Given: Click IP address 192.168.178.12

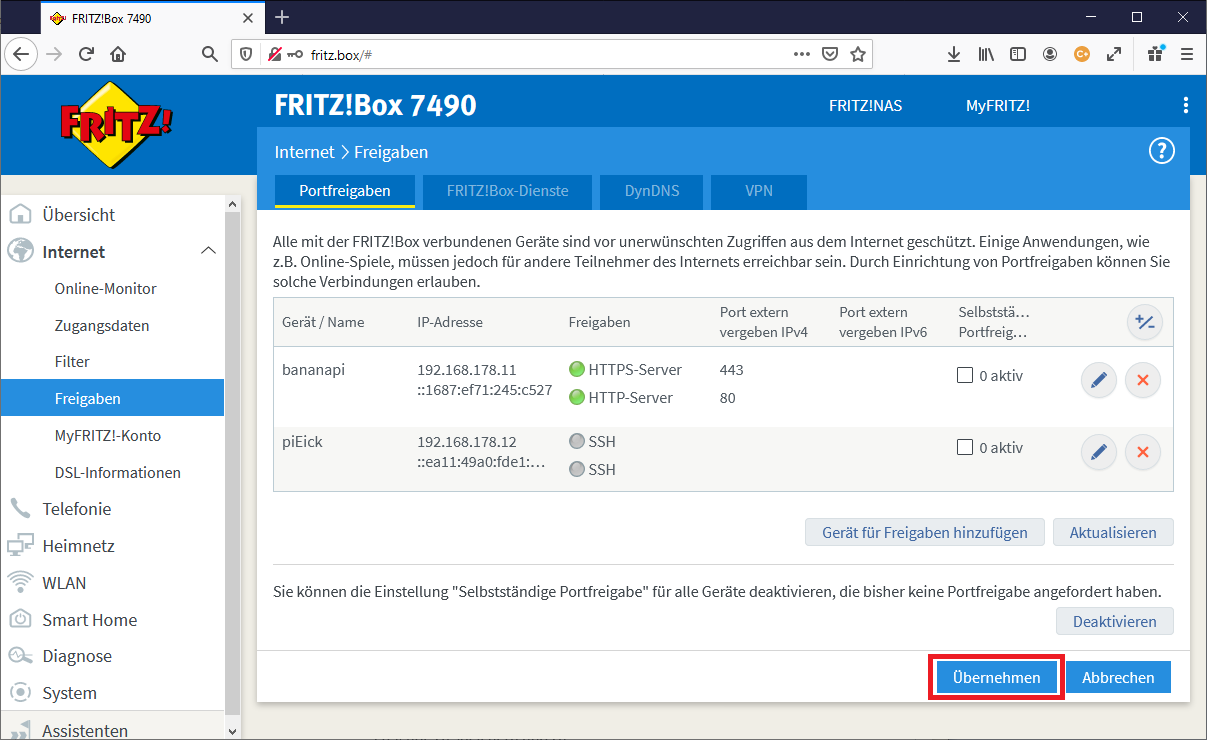Looking at the screenshot, I should [x=467, y=441].
